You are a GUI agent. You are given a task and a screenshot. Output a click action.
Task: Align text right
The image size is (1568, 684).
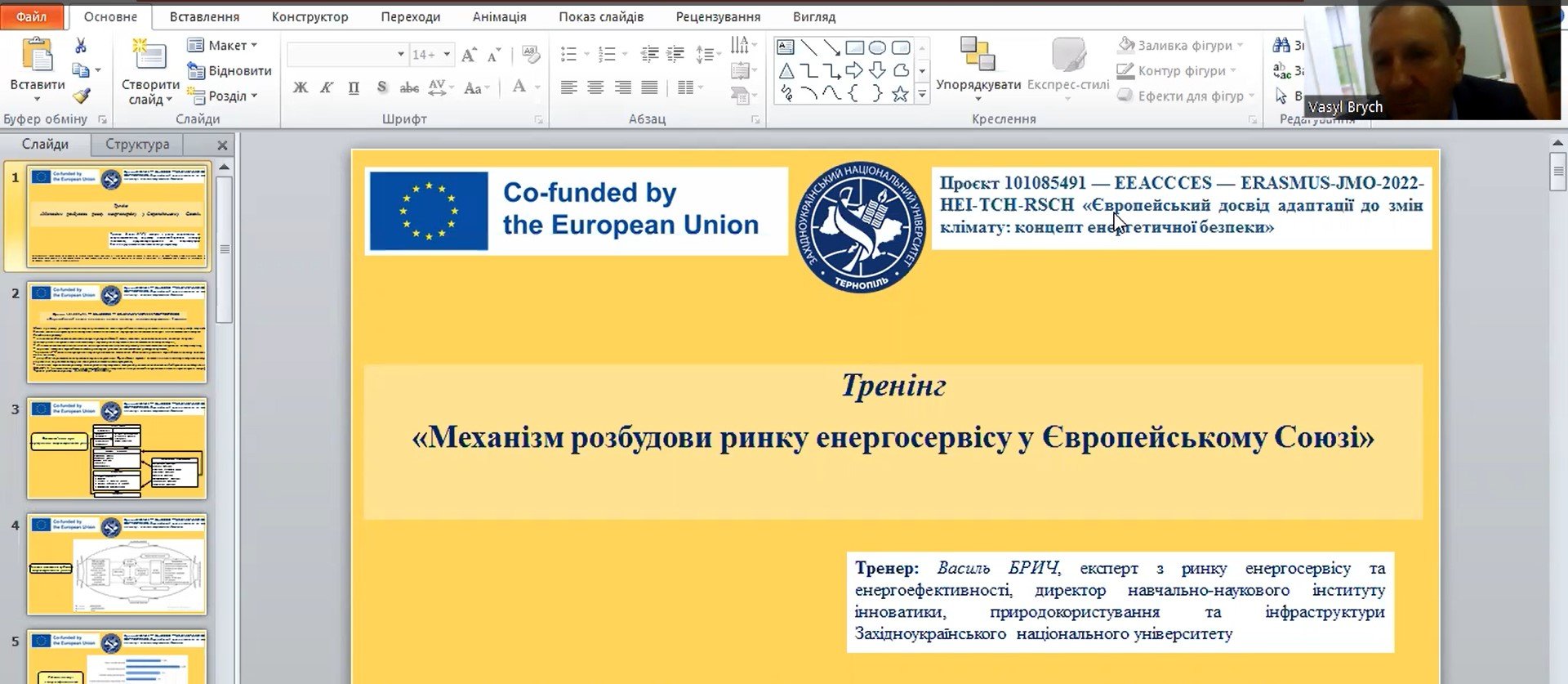pyautogui.click(x=623, y=87)
